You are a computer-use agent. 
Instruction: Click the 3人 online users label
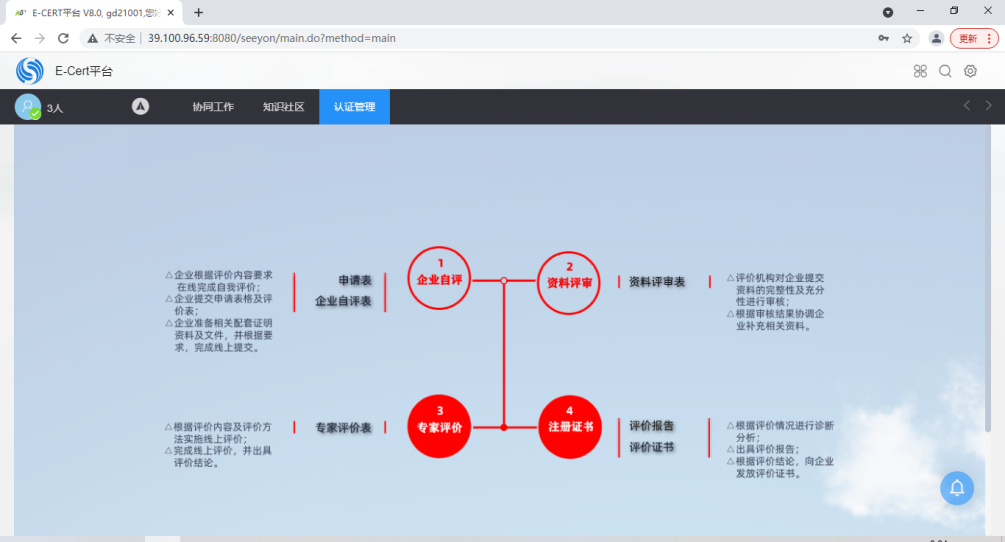coord(55,108)
